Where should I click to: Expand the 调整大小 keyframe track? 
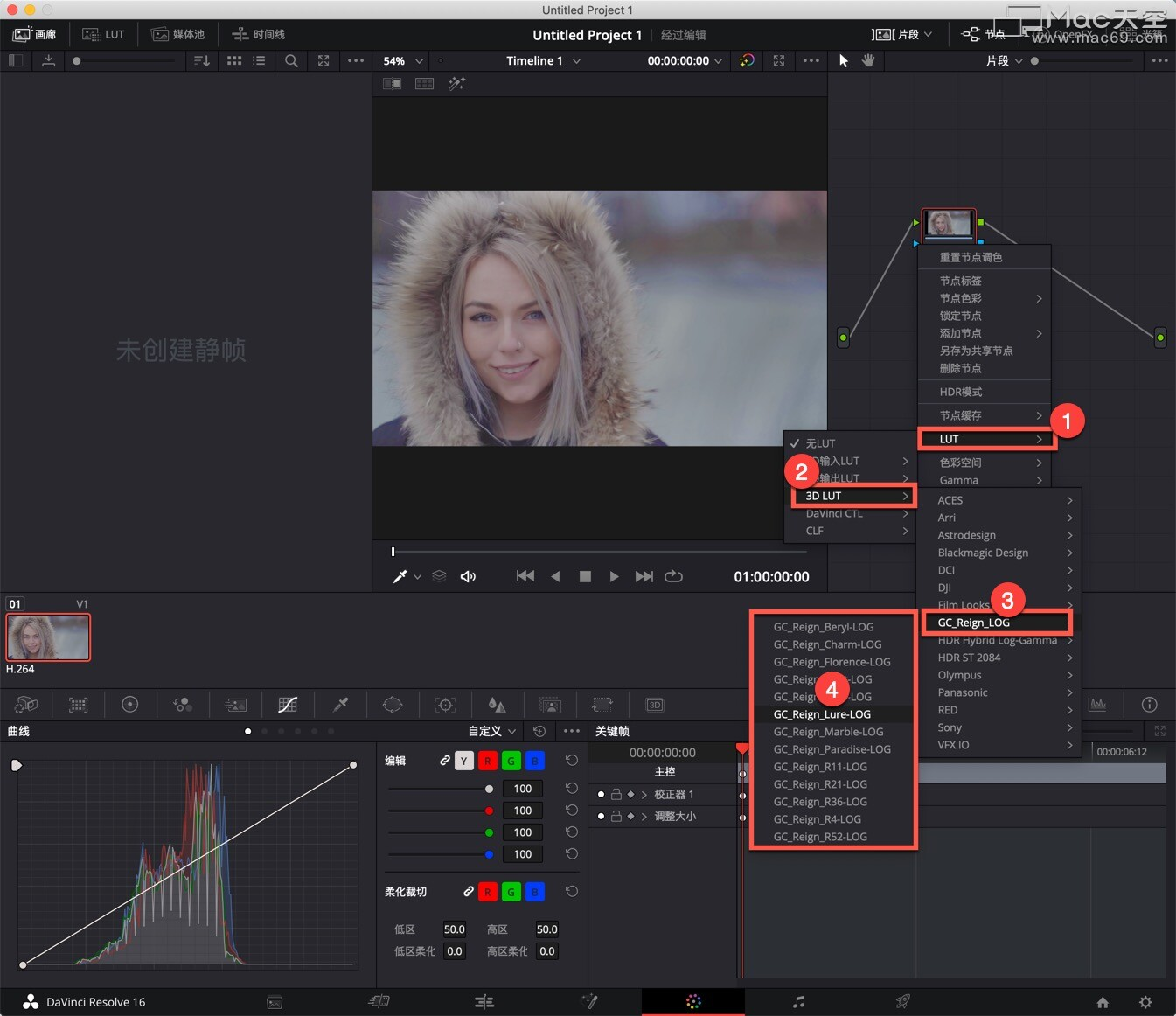click(644, 817)
